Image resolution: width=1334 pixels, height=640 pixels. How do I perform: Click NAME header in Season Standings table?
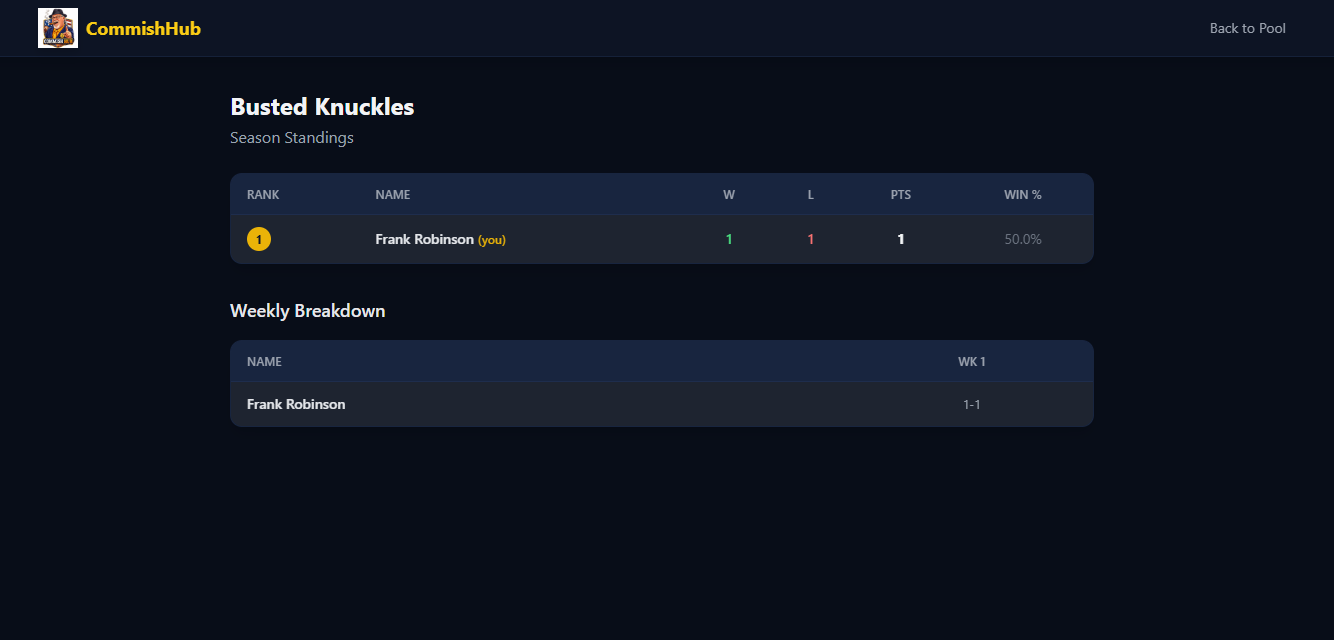(x=393, y=195)
